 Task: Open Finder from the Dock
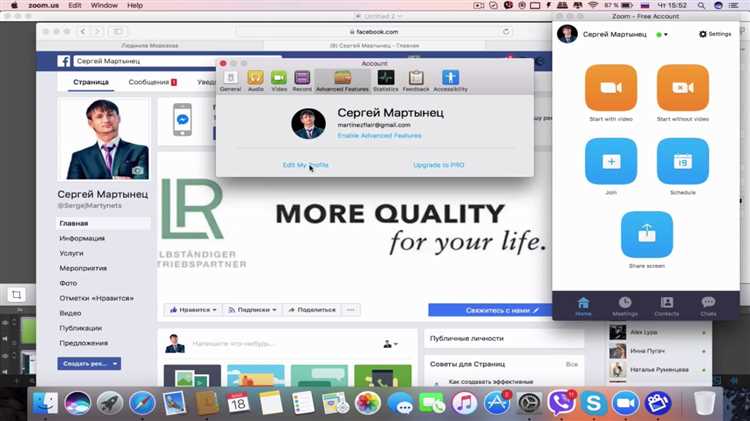click(45, 403)
